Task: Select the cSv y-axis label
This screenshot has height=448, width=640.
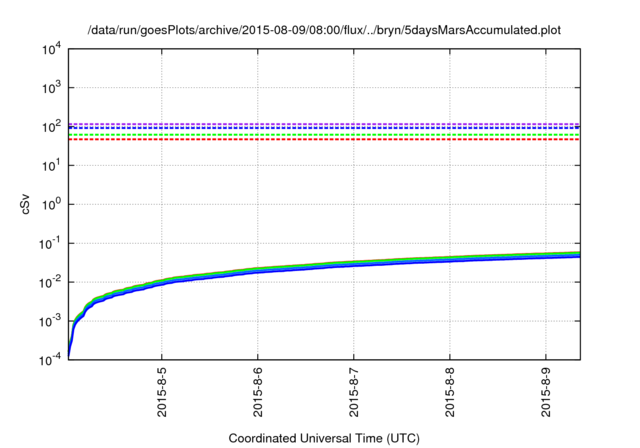Action: coord(25,204)
